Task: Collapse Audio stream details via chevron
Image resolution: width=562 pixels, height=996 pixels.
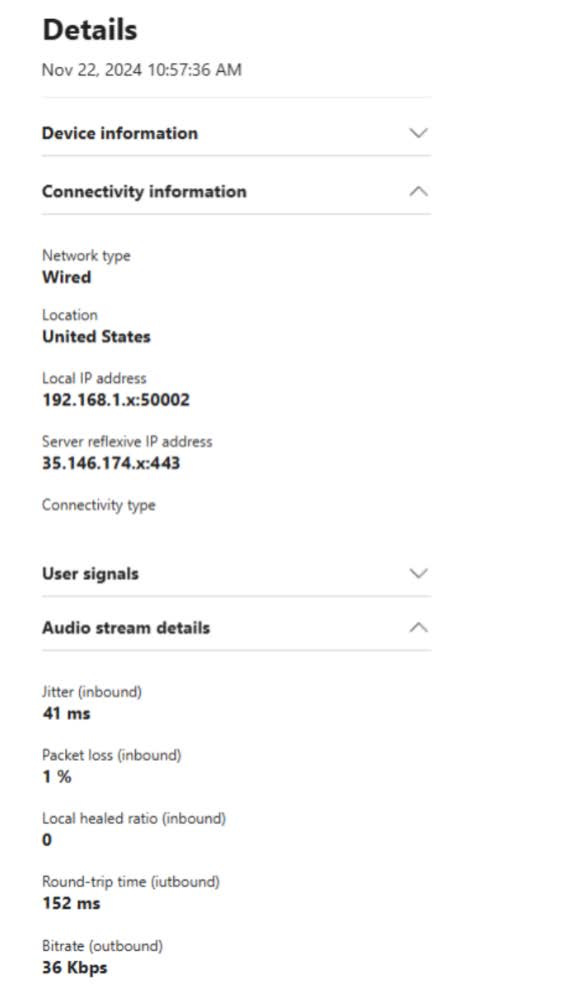Action: click(x=418, y=628)
